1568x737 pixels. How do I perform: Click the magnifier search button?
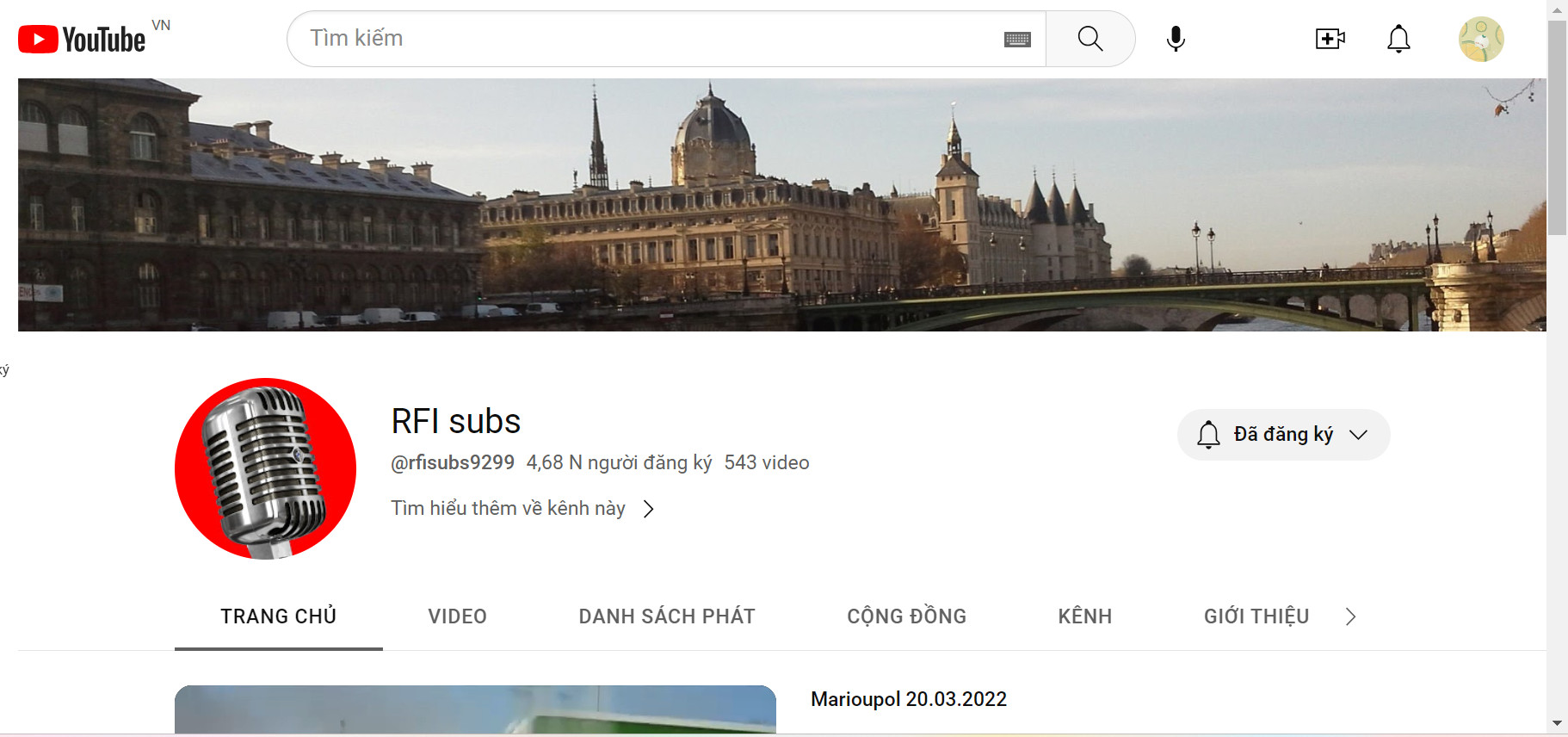coord(1090,39)
